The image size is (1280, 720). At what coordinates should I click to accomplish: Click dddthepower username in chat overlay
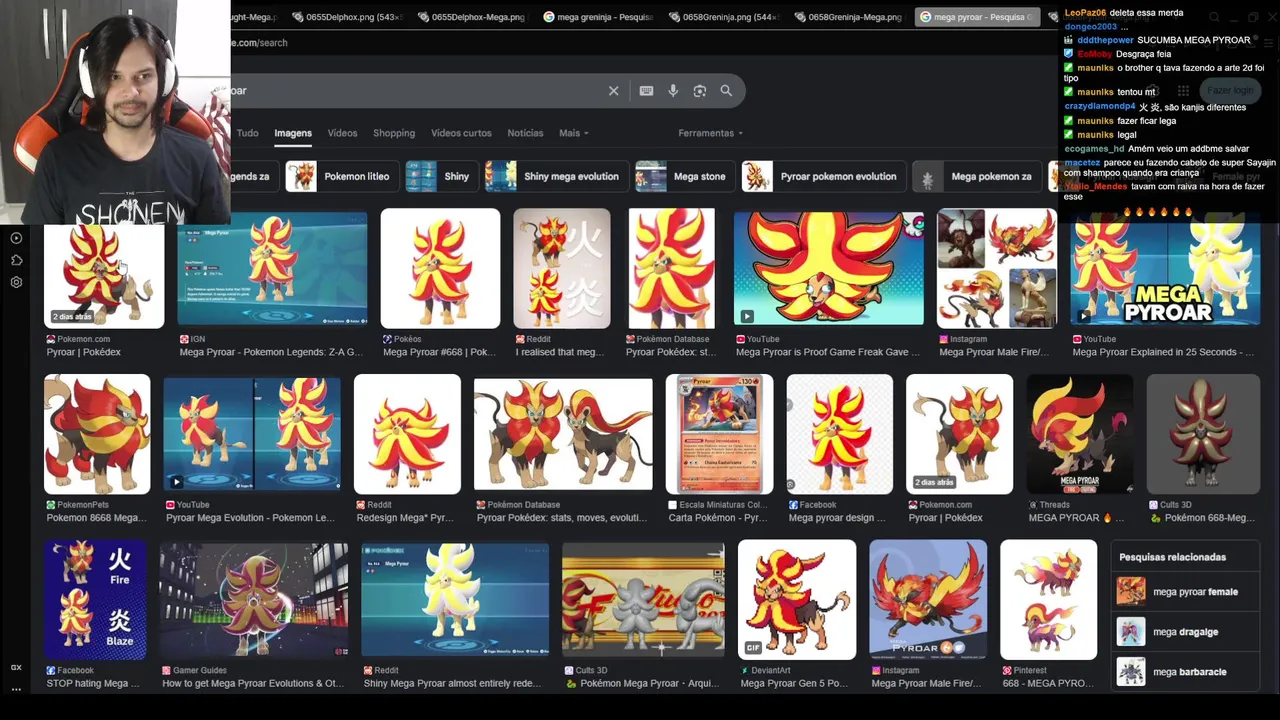1105,40
